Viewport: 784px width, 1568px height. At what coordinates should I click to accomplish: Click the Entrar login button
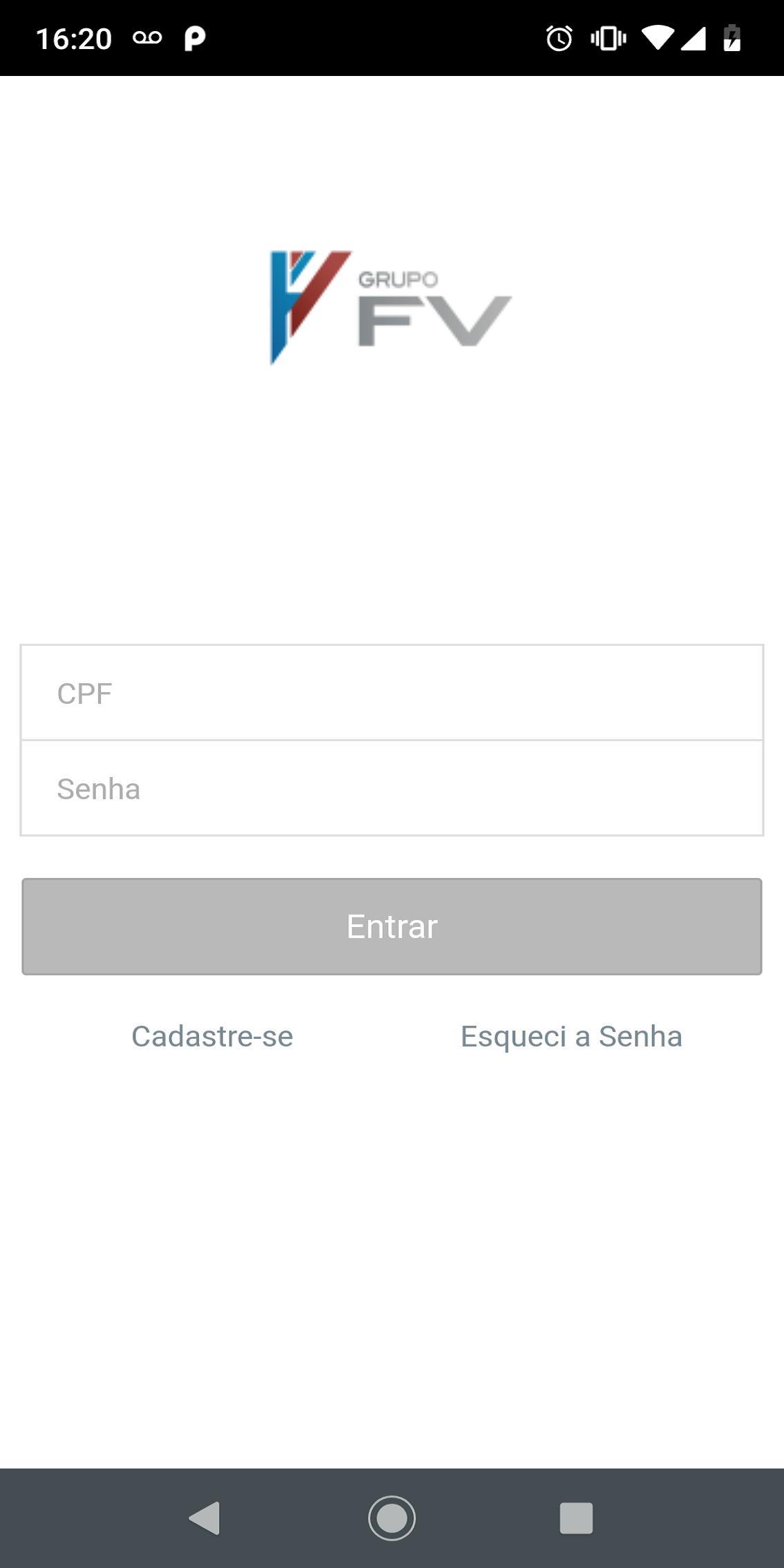pyautogui.click(x=392, y=926)
